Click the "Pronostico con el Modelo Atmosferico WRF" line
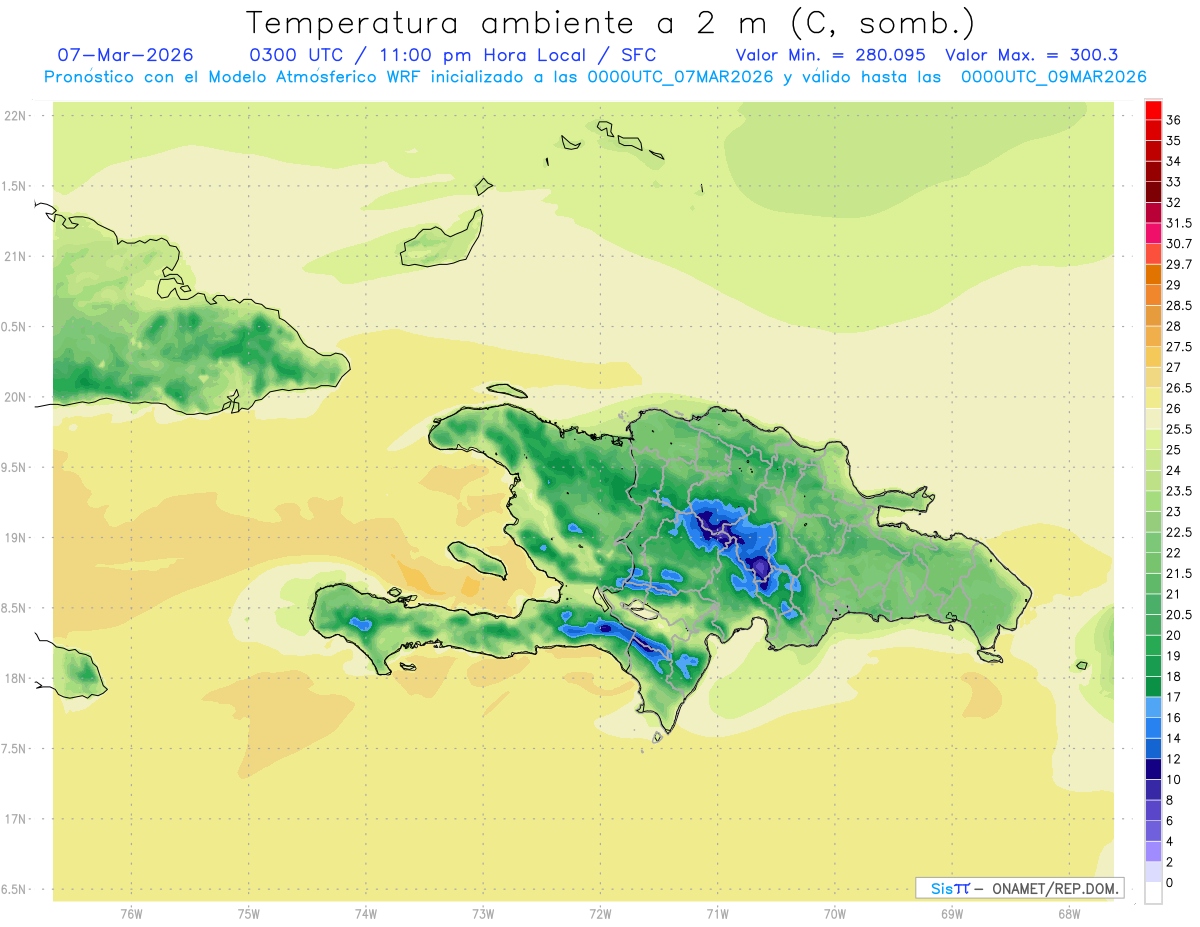Screen dimensions: 1200x927 tap(595, 77)
